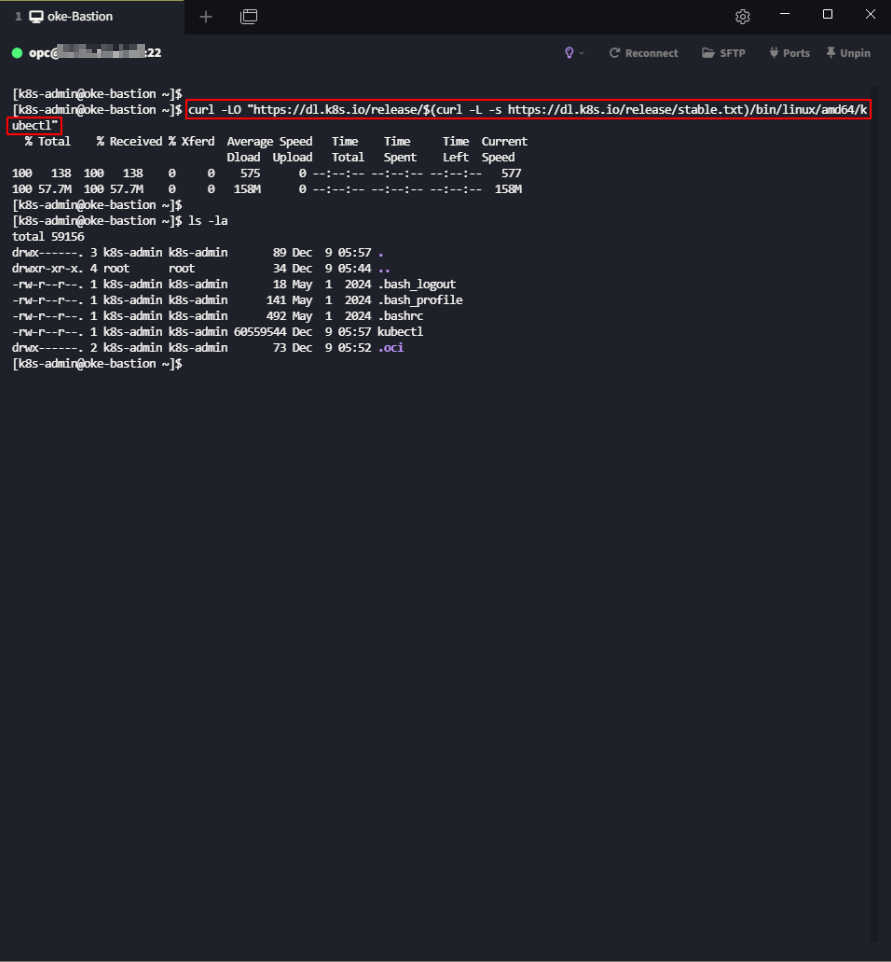Image resolution: width=891 pixels, height=962 pixels.
Task: Expand the lightbulb dropdown menu
Action: [x=574, y=53]
